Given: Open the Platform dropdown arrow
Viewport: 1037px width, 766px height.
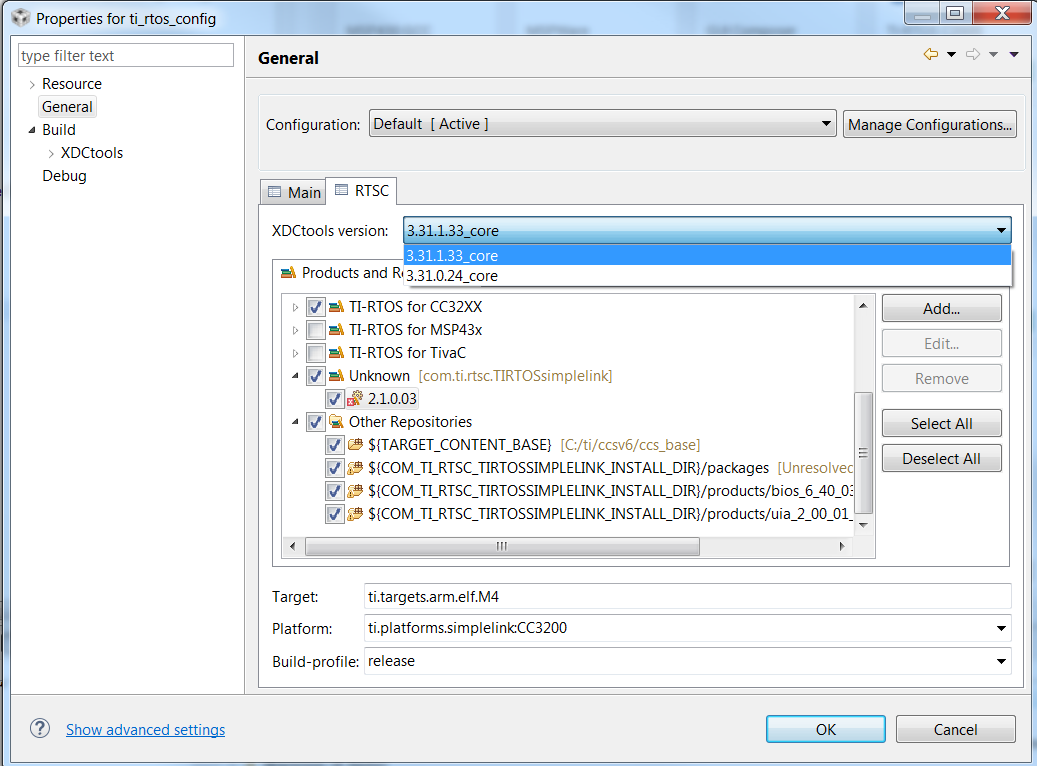Looking at the screenshot, I should click(x=1001, y=628).
